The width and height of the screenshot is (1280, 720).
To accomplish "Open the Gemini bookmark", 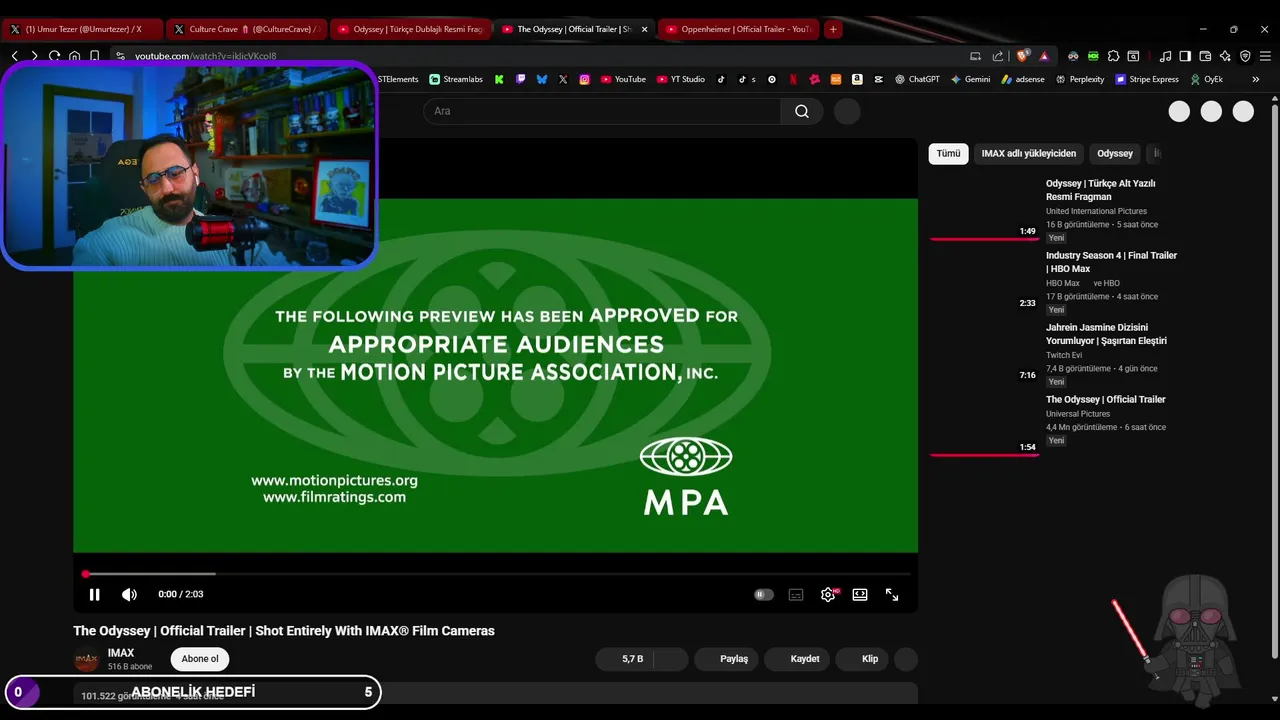I will click(971, 79).
